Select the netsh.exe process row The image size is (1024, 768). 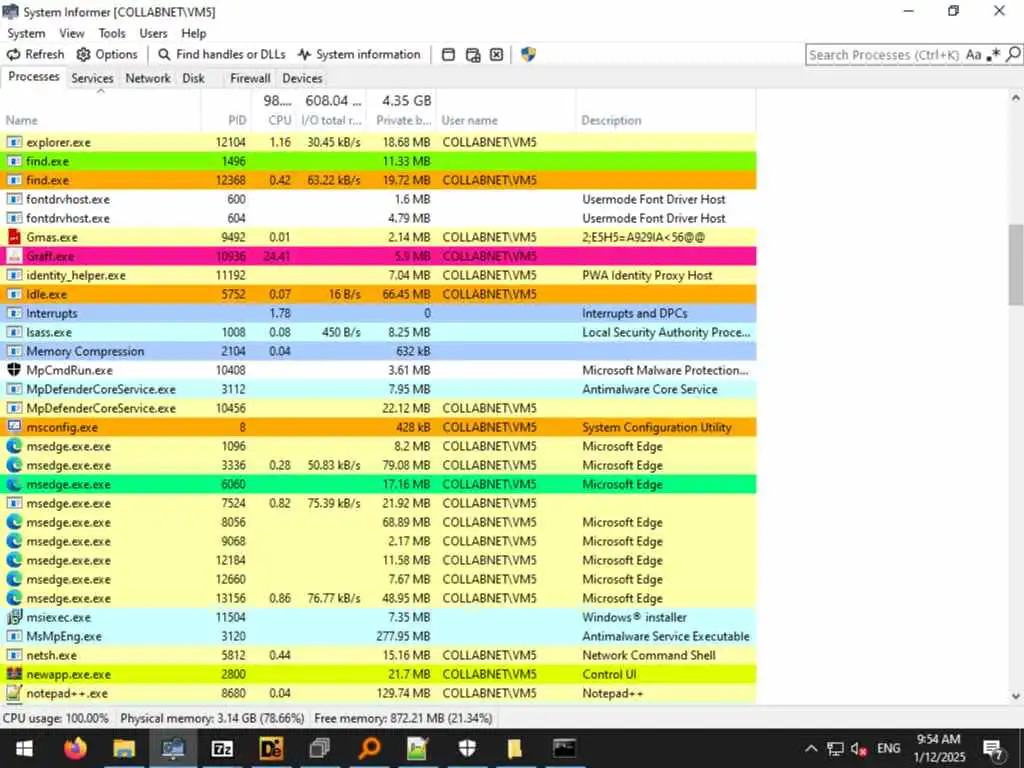click(379, 655)
